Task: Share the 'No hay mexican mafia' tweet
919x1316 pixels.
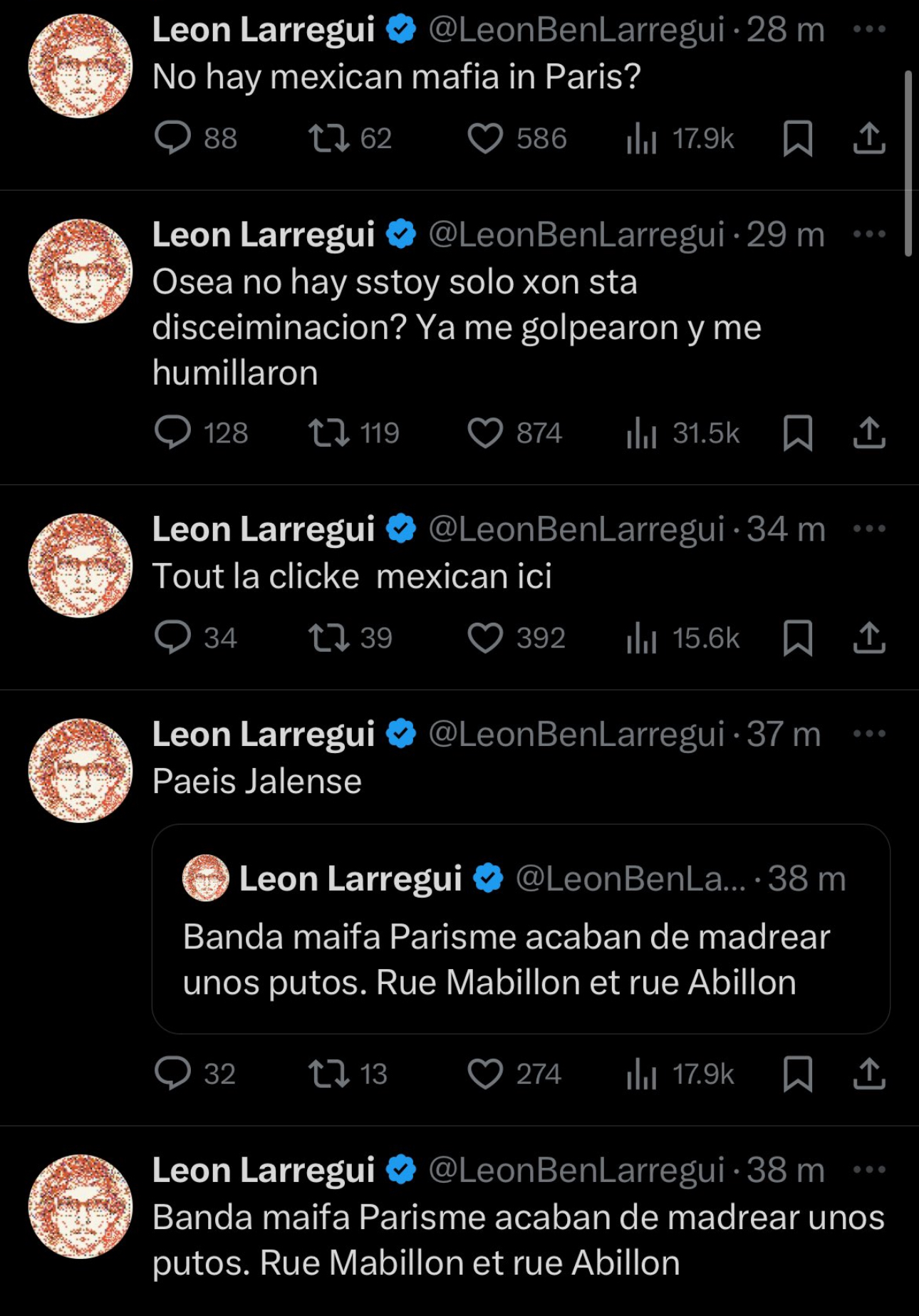Action: point(868,138)
